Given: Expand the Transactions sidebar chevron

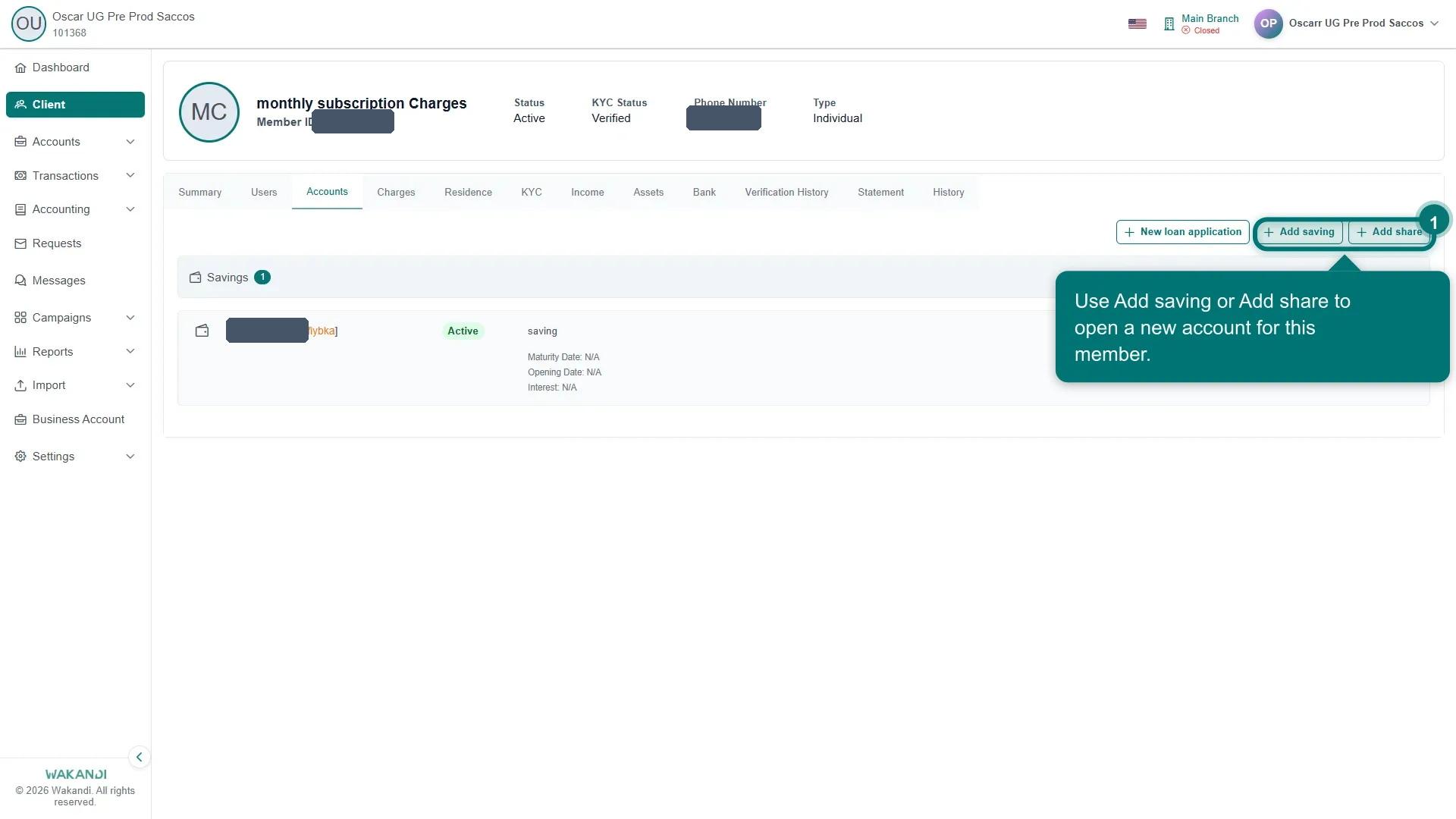Looking at the screenshot, I should click(130, 176).
